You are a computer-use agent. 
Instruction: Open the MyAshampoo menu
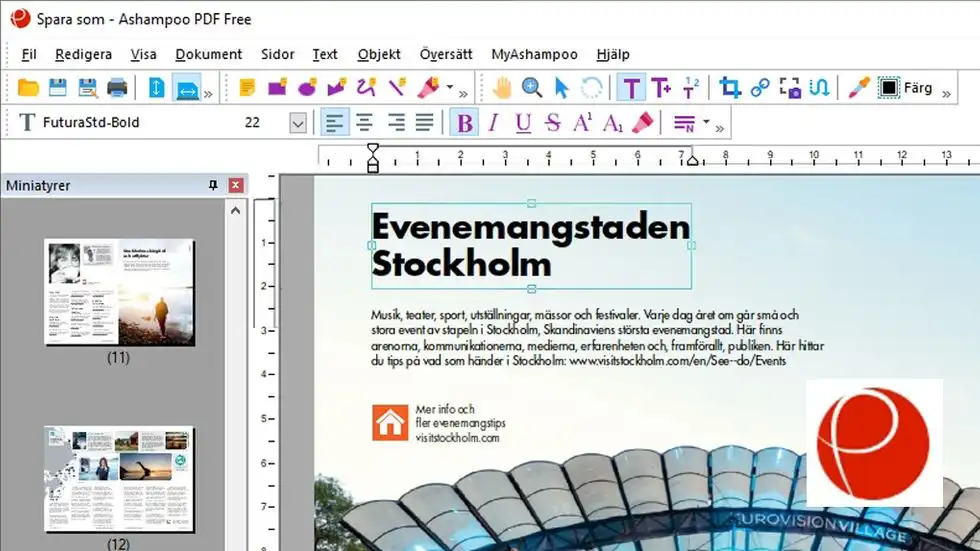click(534, 54)
